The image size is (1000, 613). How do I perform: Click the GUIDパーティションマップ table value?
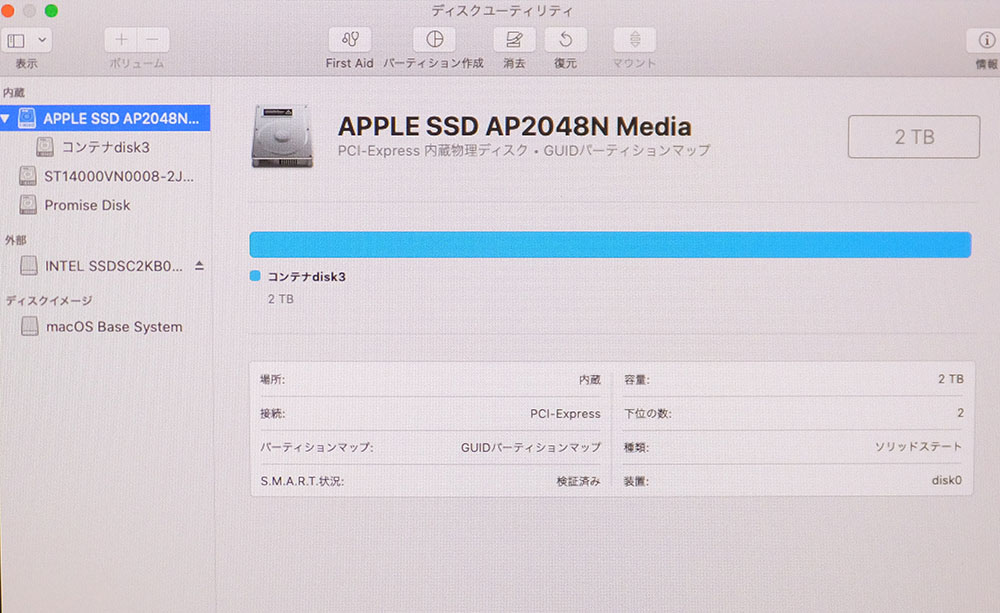pyautogui.click(x=531, y=448)
